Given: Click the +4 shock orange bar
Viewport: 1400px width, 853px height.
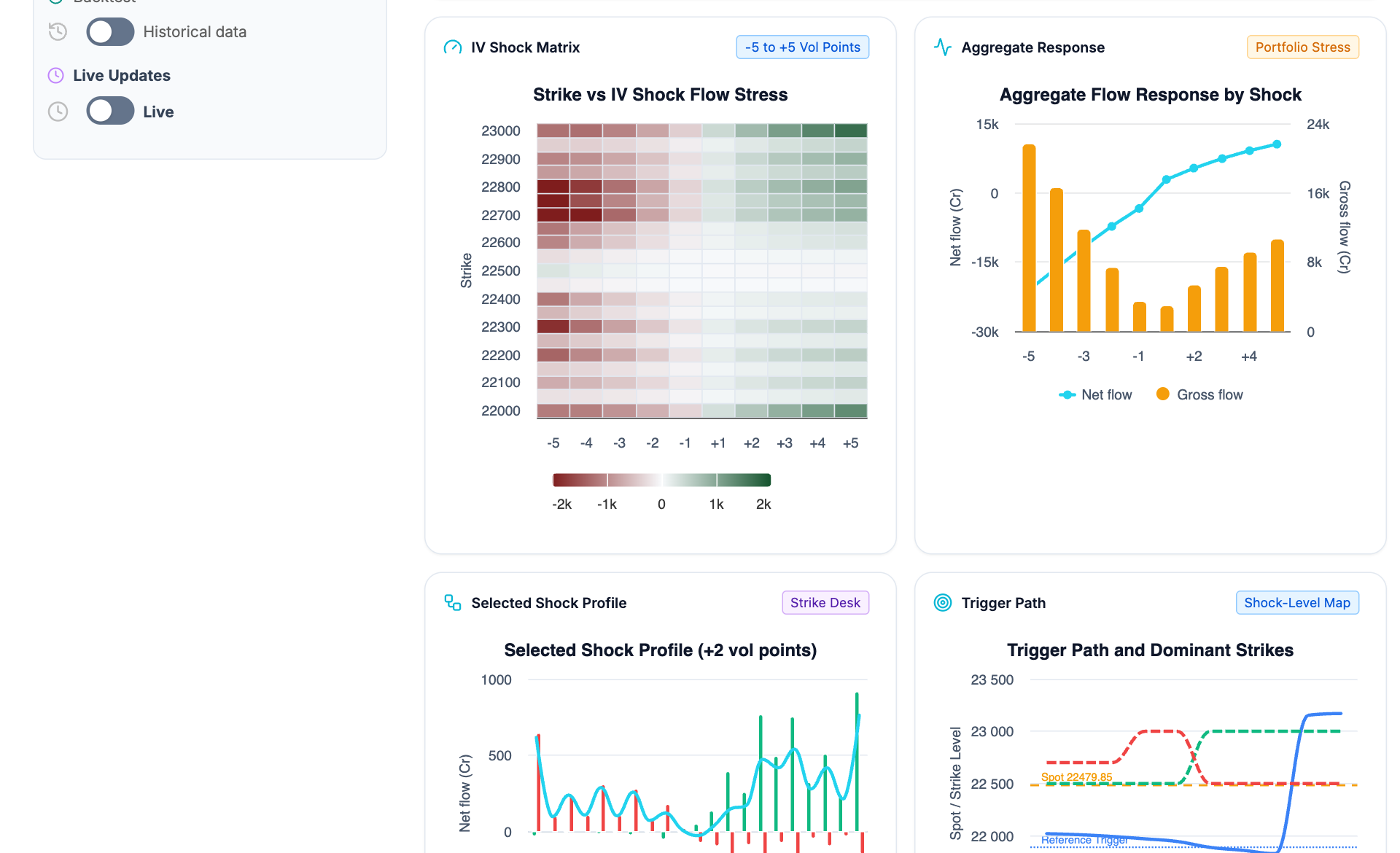Looking at the screenshot, I should tap(1250, 292).
